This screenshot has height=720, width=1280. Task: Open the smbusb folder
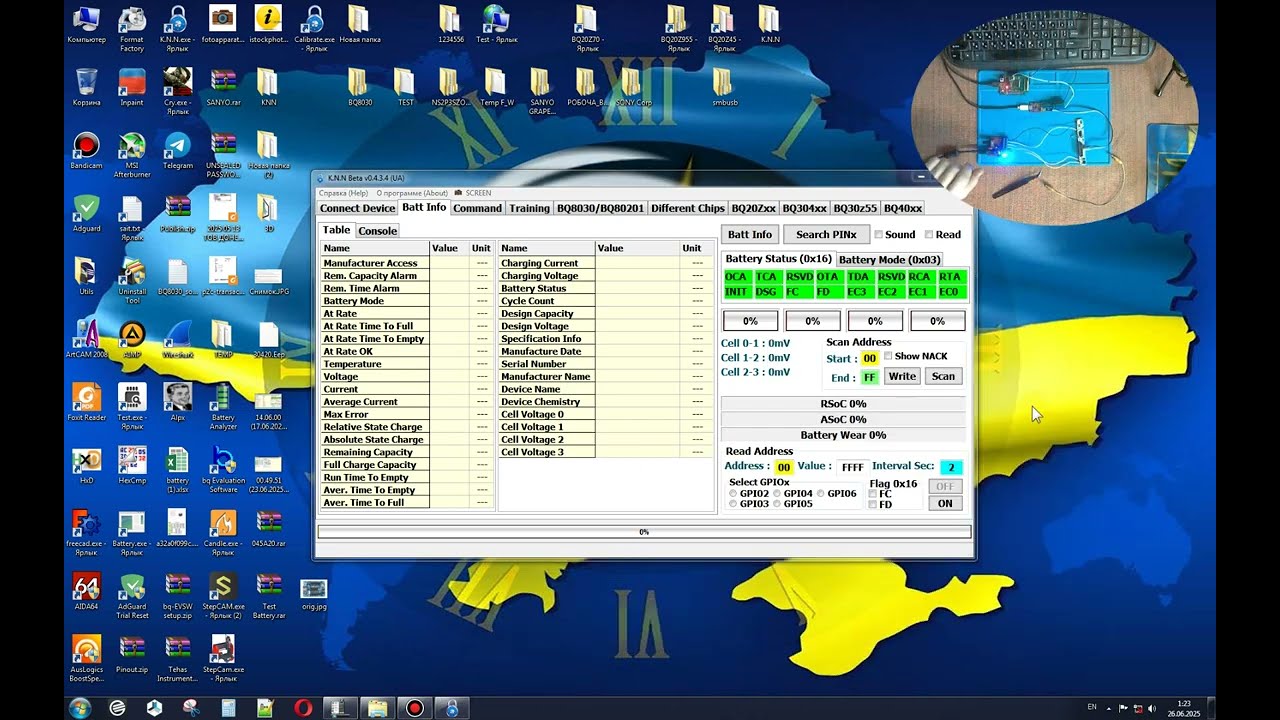click(724, 88)
